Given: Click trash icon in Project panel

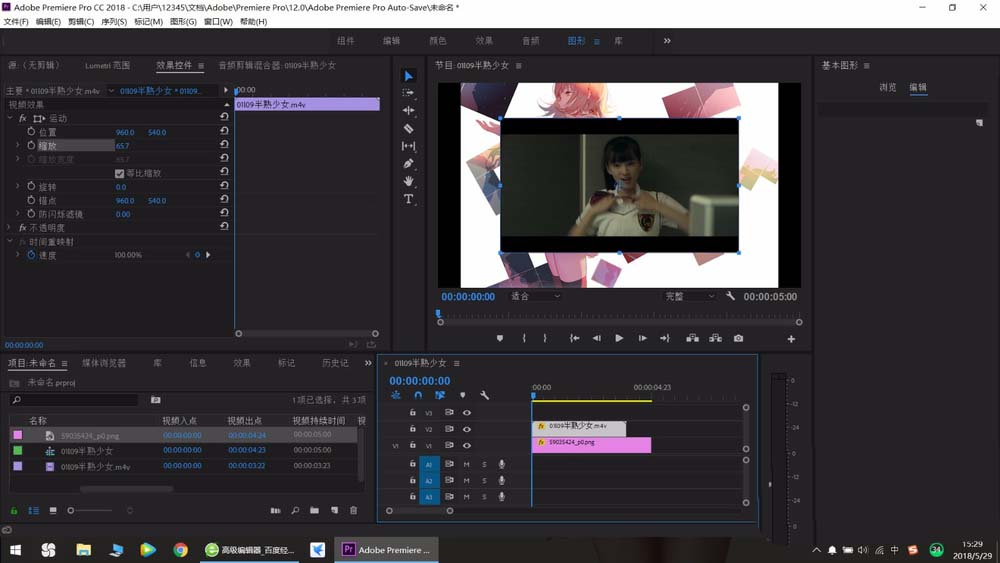Looking at the screenshot, I should point(353,510).
